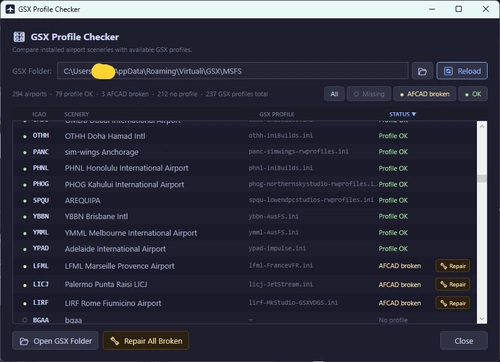
Task: Click Profile OK status for YBBN
Action: coord(393,216)
